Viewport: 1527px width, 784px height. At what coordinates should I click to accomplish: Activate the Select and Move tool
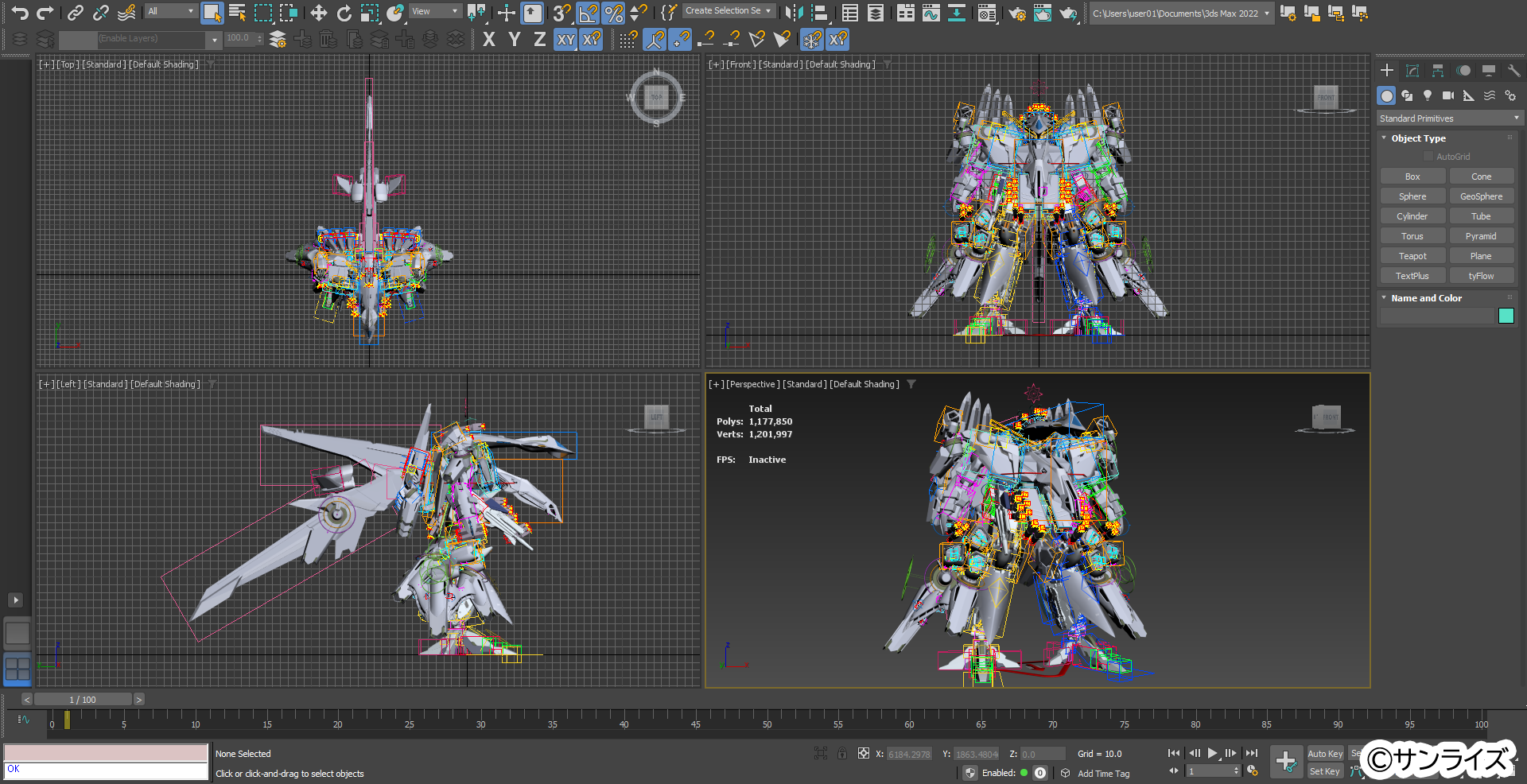coord(319,12)
